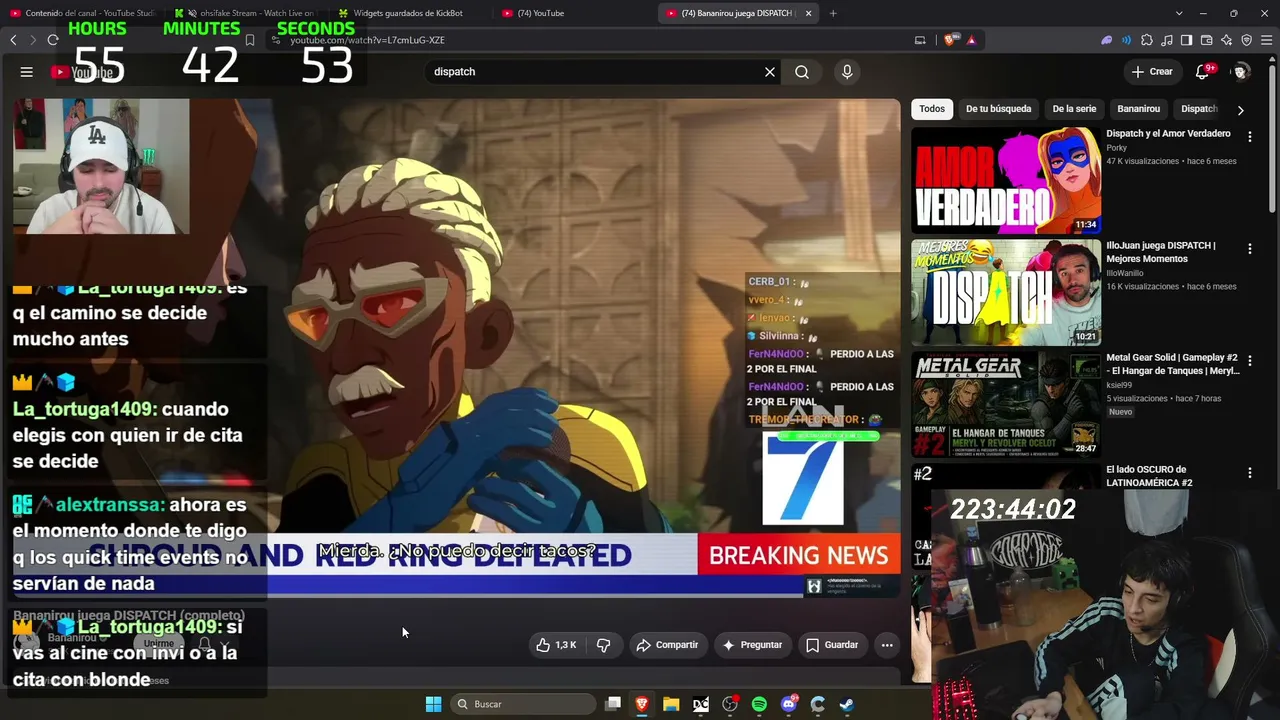Viewport: 1280px width, 720px height.
Task: Select the 'Bananirou' filter chip
Action: pyautogui.click(x=1139, y=109)
